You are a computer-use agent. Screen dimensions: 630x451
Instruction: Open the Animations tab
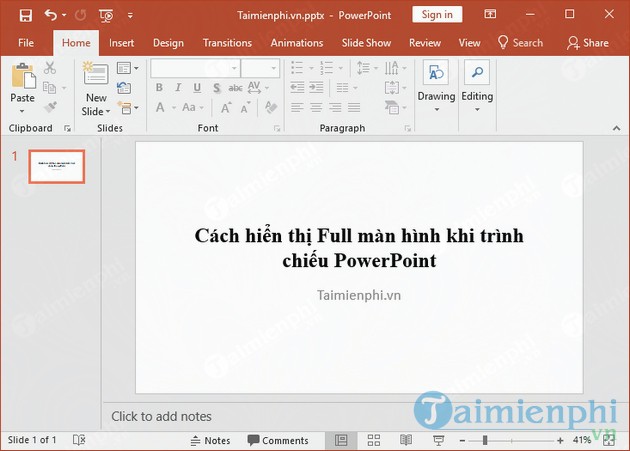[297, 43]
